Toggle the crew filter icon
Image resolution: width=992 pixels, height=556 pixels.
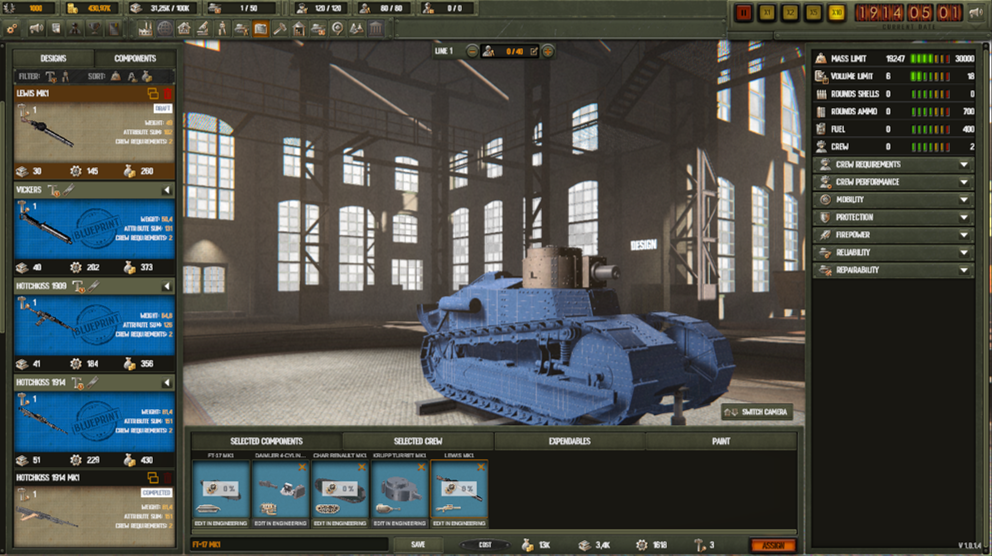click(x=65, y=77)
